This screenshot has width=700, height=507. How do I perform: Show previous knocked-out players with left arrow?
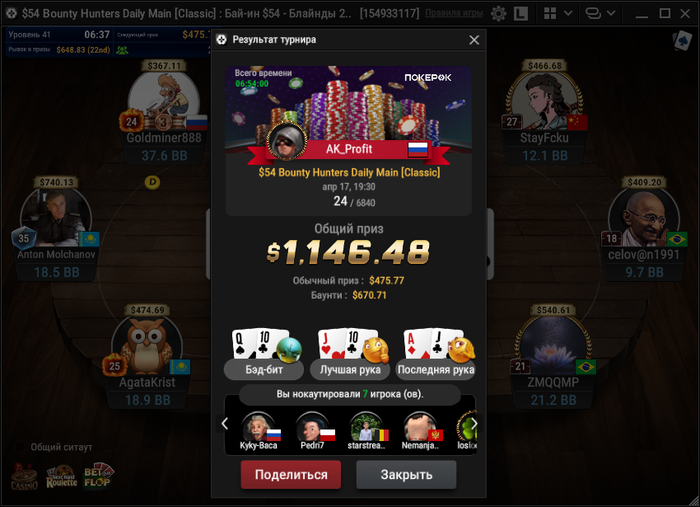click(x=225, y=423)
